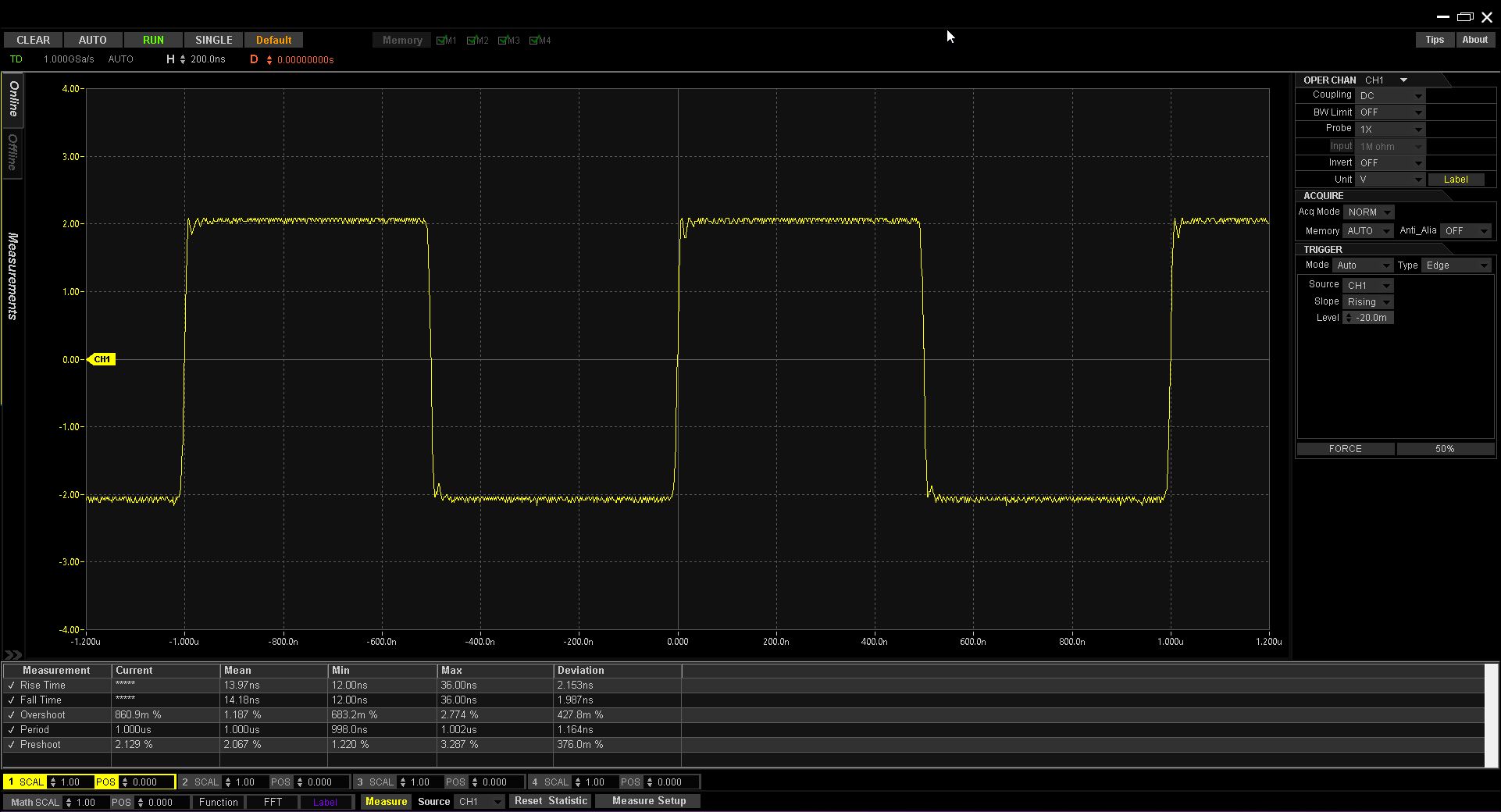Click the yellow Label button in channel panel
Viewport: 1501px width, 812px height.
(1456, 180)
